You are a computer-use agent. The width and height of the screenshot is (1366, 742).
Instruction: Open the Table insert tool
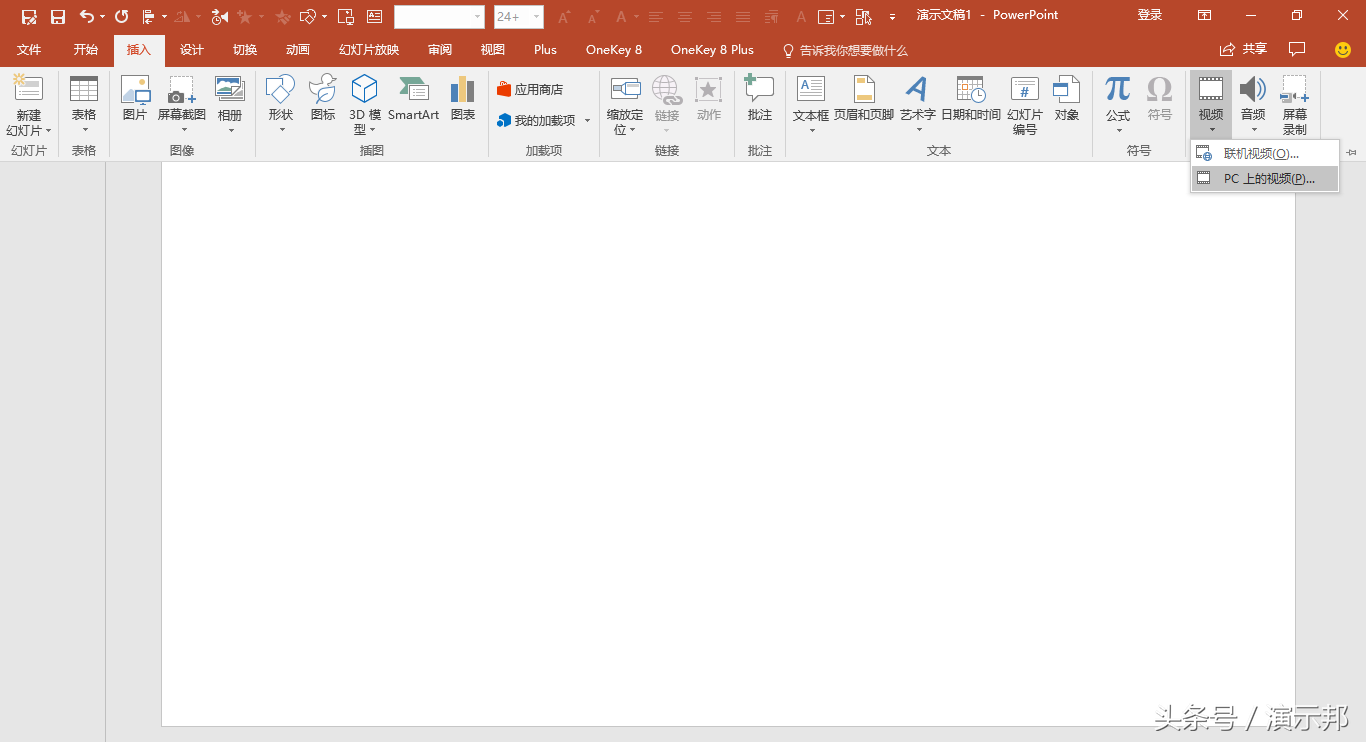[84, 106]
